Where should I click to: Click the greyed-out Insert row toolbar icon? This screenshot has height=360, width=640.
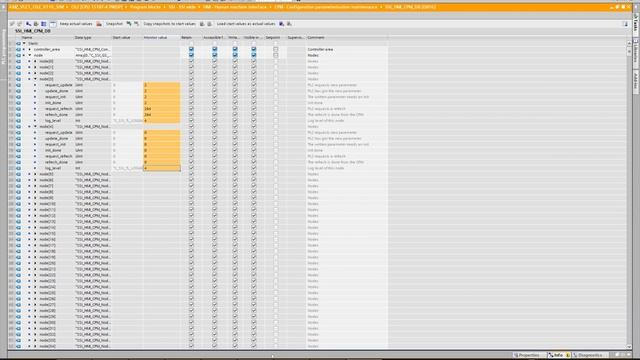click(12, 24)
